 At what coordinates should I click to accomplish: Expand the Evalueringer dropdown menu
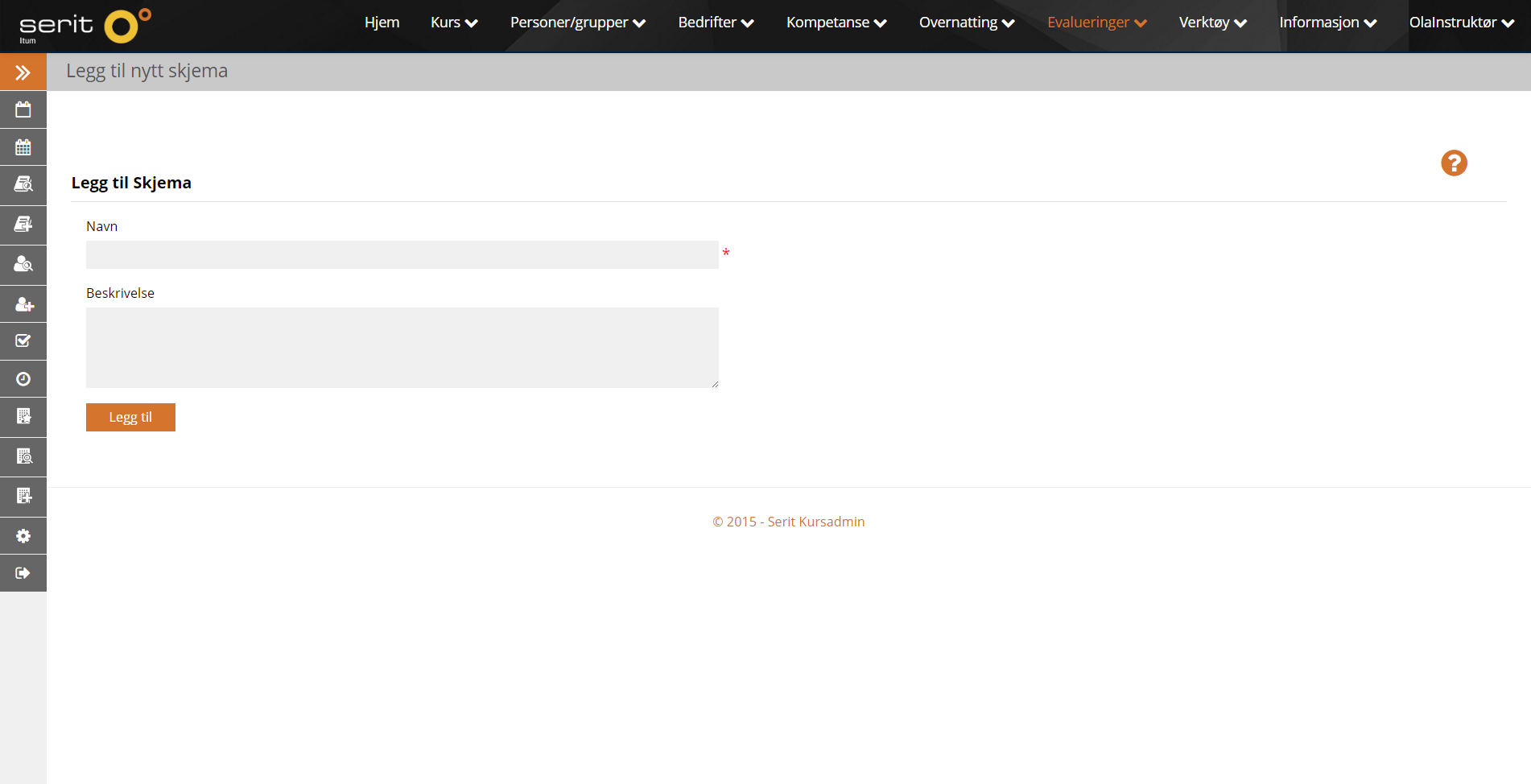point(1096,23)
